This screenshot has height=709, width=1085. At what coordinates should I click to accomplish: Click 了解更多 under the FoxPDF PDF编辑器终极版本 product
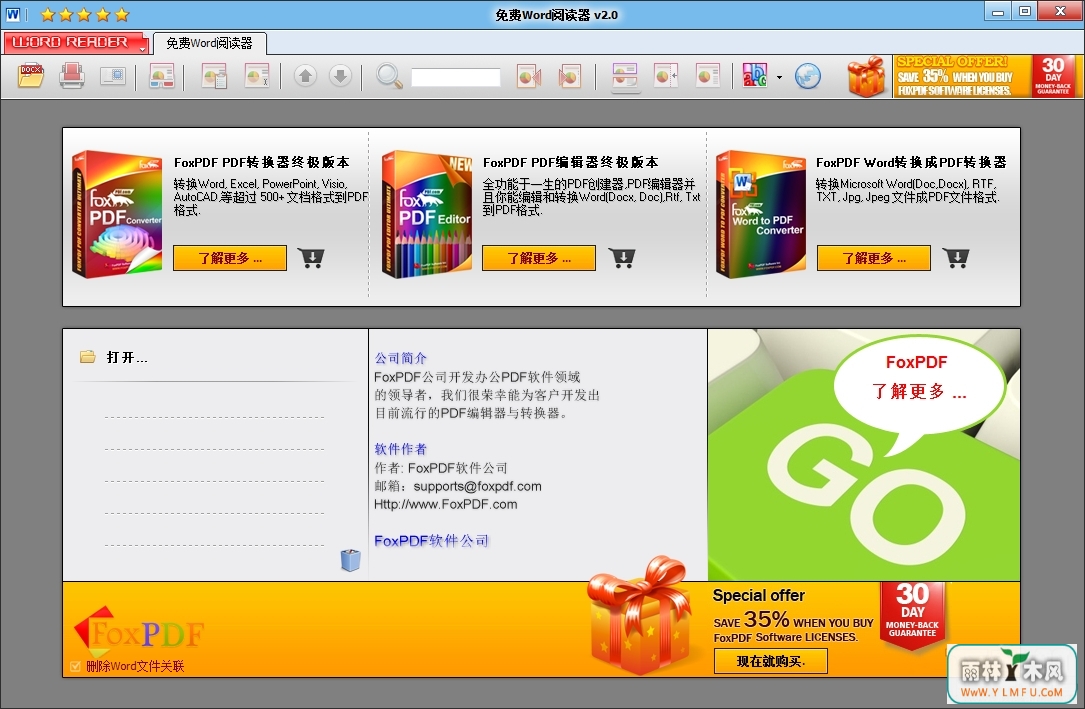(x=539, y=258)
